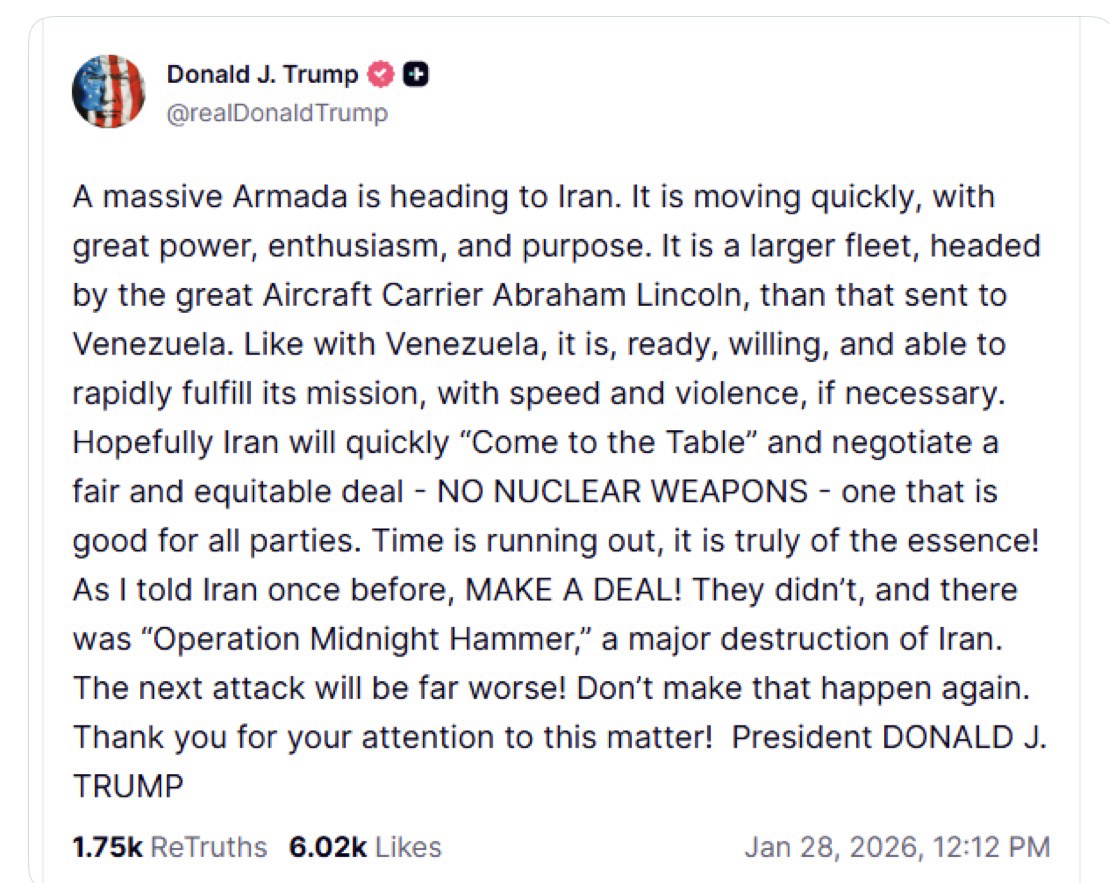Click the 12:12 PM time text
The image size is (1109, 883).
[x=992, y=848]
